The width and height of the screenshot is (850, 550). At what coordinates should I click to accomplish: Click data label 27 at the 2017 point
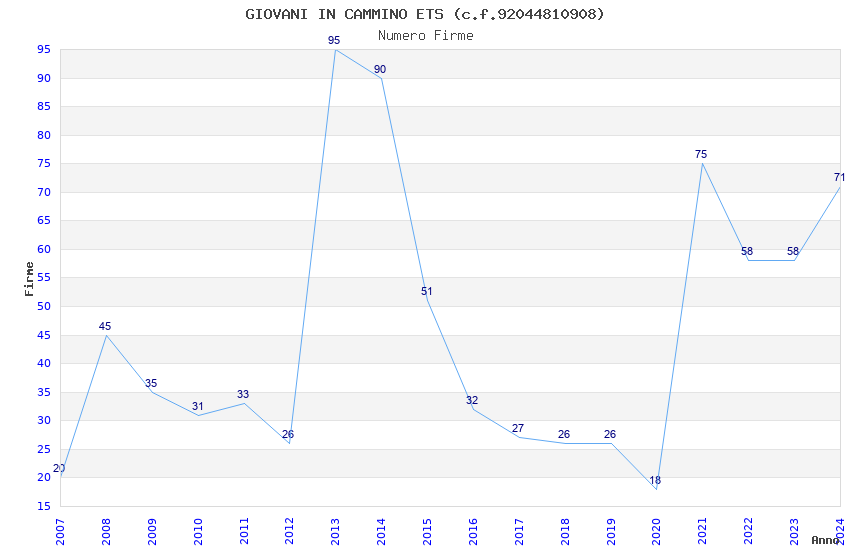coord(518,428)
